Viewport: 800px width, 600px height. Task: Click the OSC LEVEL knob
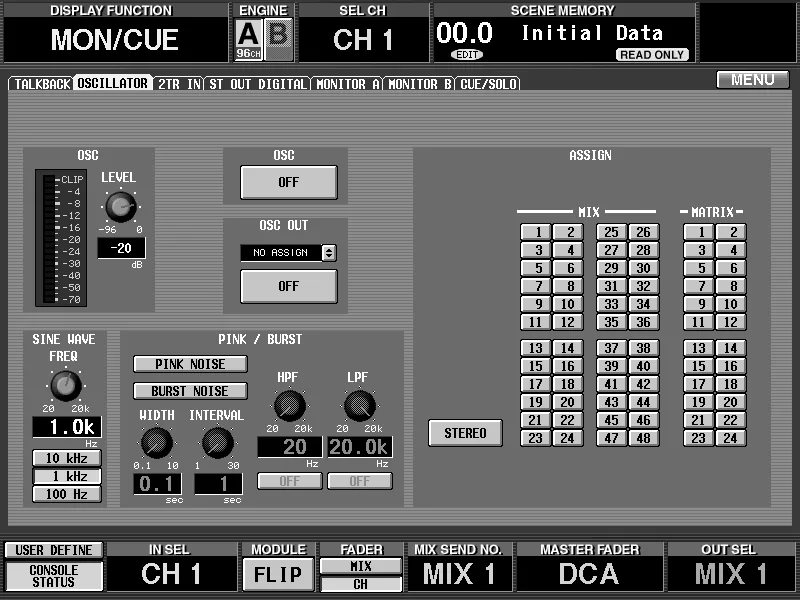pos(121,207)
